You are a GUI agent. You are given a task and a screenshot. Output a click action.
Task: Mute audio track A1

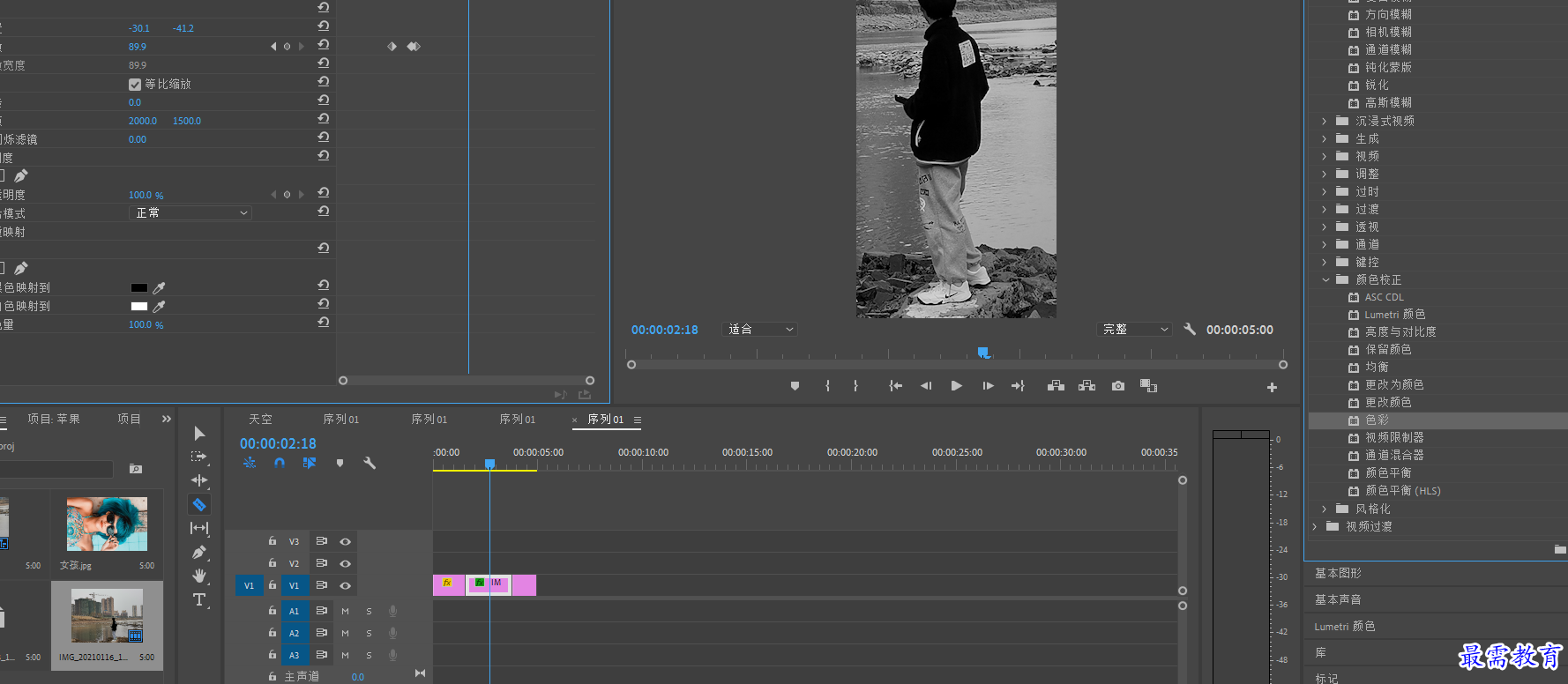pyautogui.click(x=345, y=611)
